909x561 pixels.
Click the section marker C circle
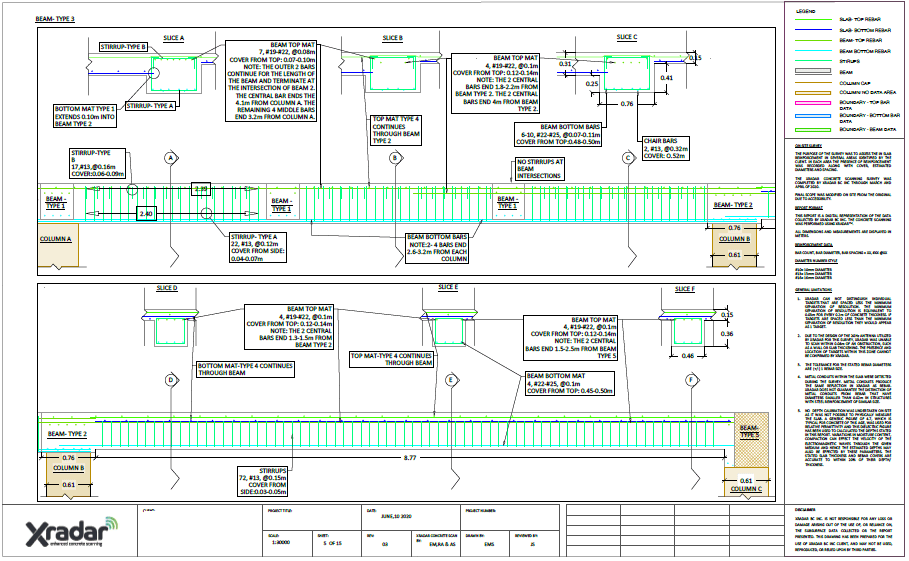point(628,158)
